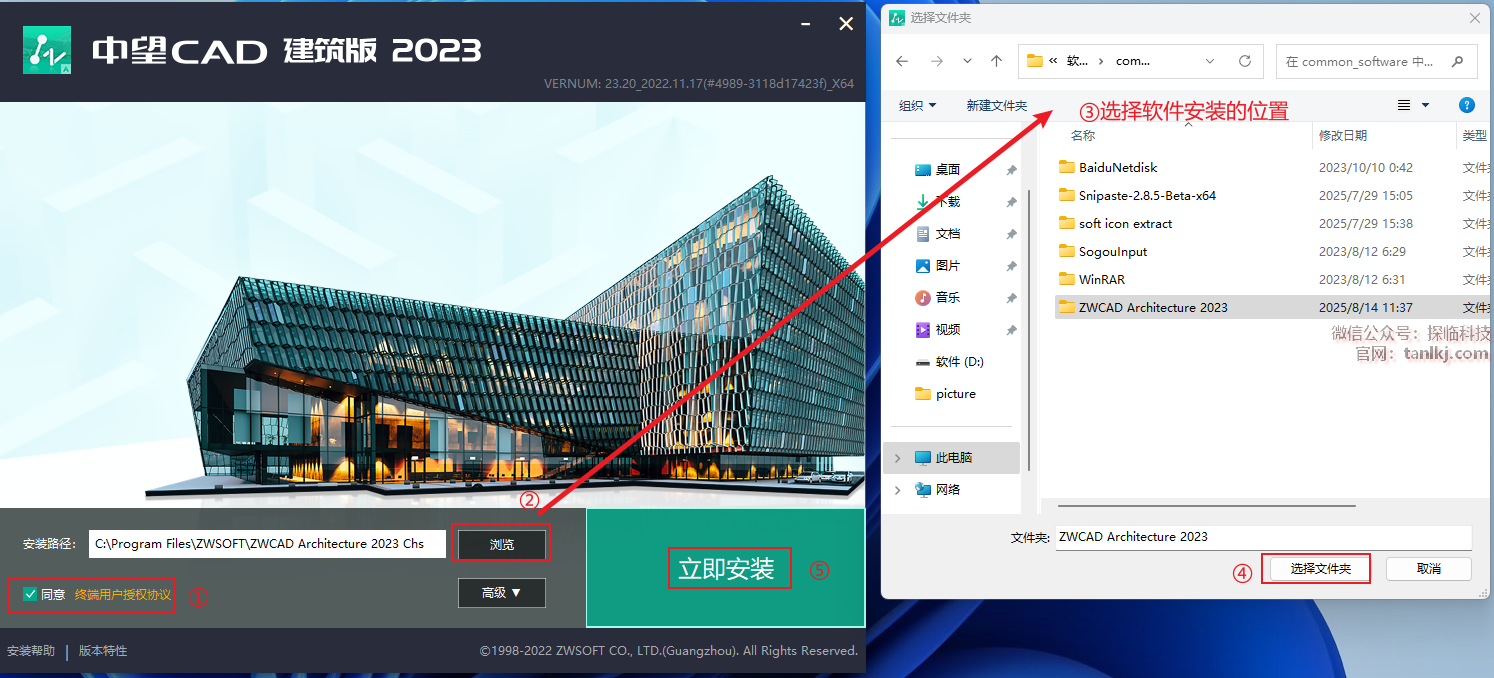Select the WinRAR folder in list
The width and height of the screenshot is (1494, 678).
[x=1101, y=280]
